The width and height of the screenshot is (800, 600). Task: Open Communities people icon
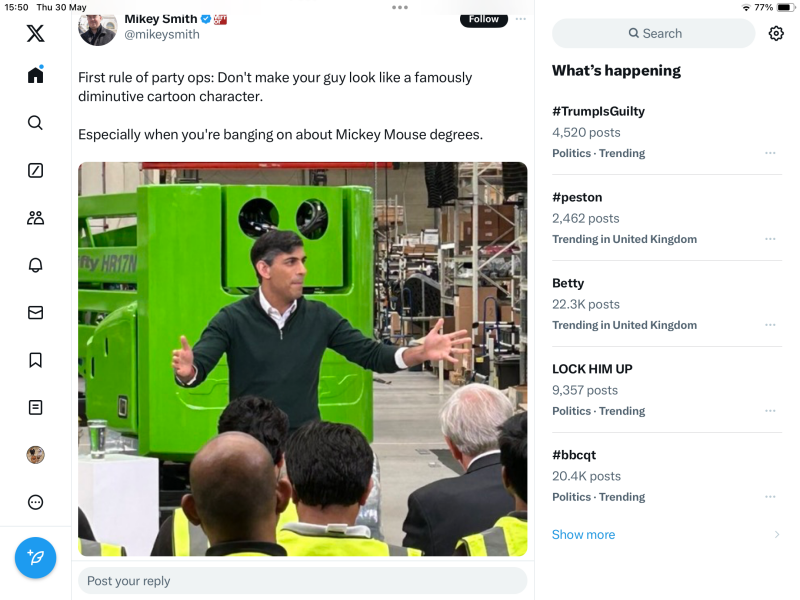35,218
